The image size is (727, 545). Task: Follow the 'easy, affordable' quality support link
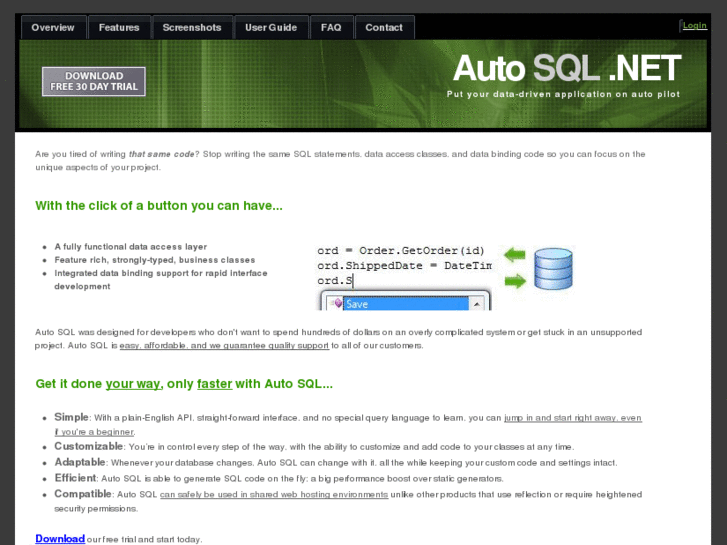tap(224, 346)
